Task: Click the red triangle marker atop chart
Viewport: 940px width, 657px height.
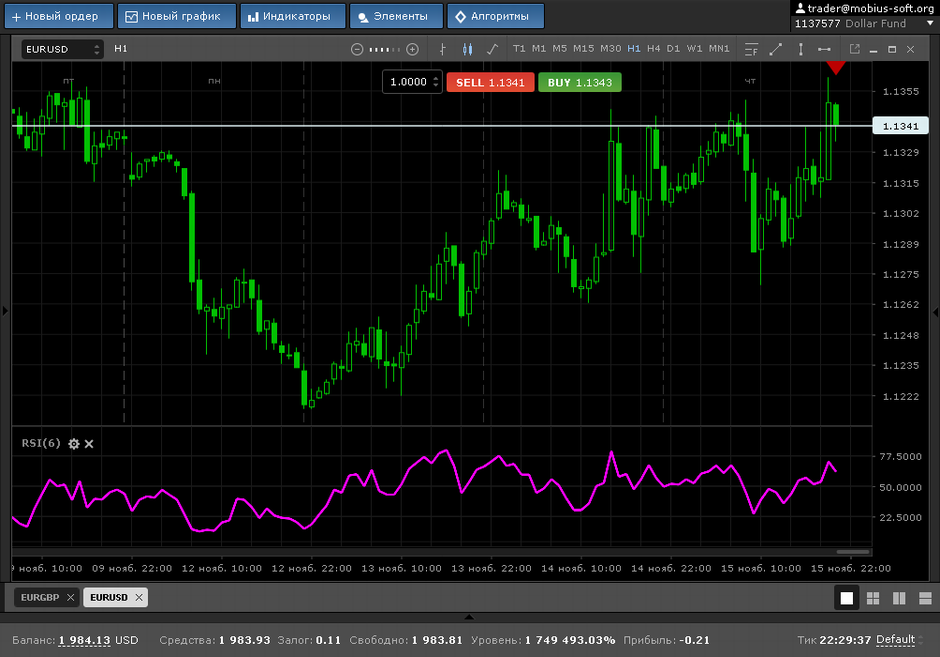Action: tap(836, 68)
